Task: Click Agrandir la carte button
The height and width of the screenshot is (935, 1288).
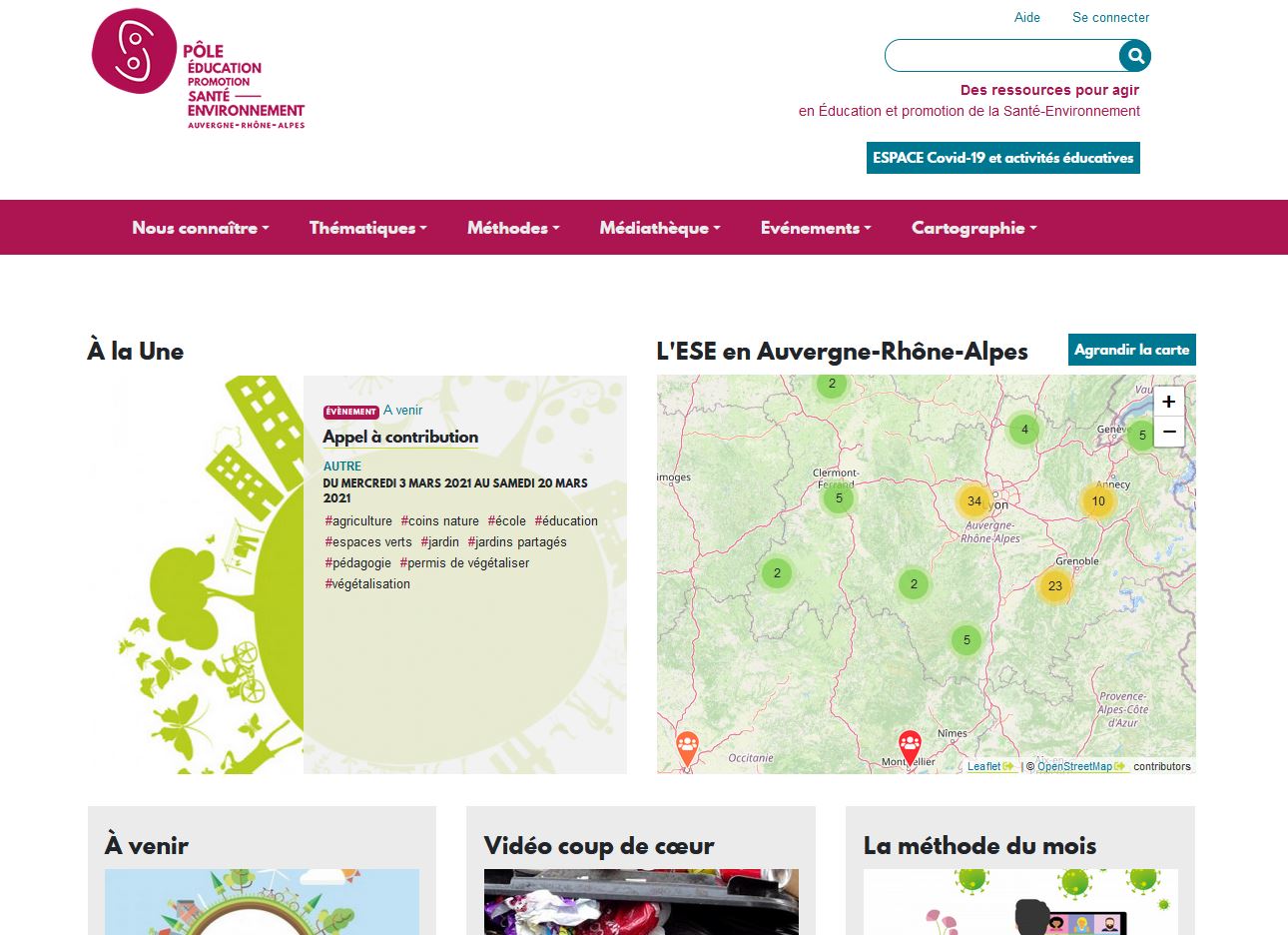Action: click(1132, 350)
